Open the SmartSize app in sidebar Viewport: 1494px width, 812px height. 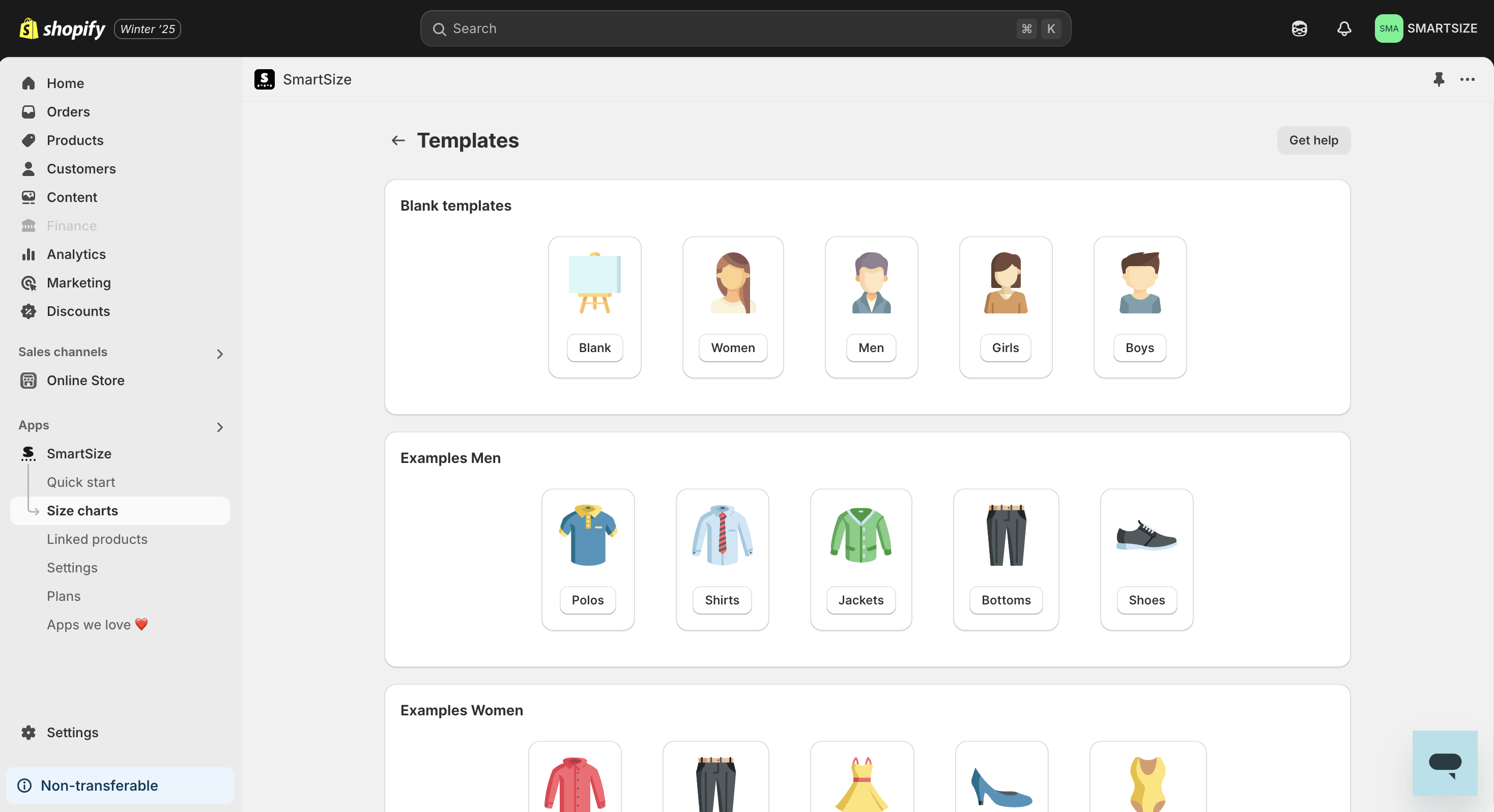pyautogui.click(x=120, y=453)
